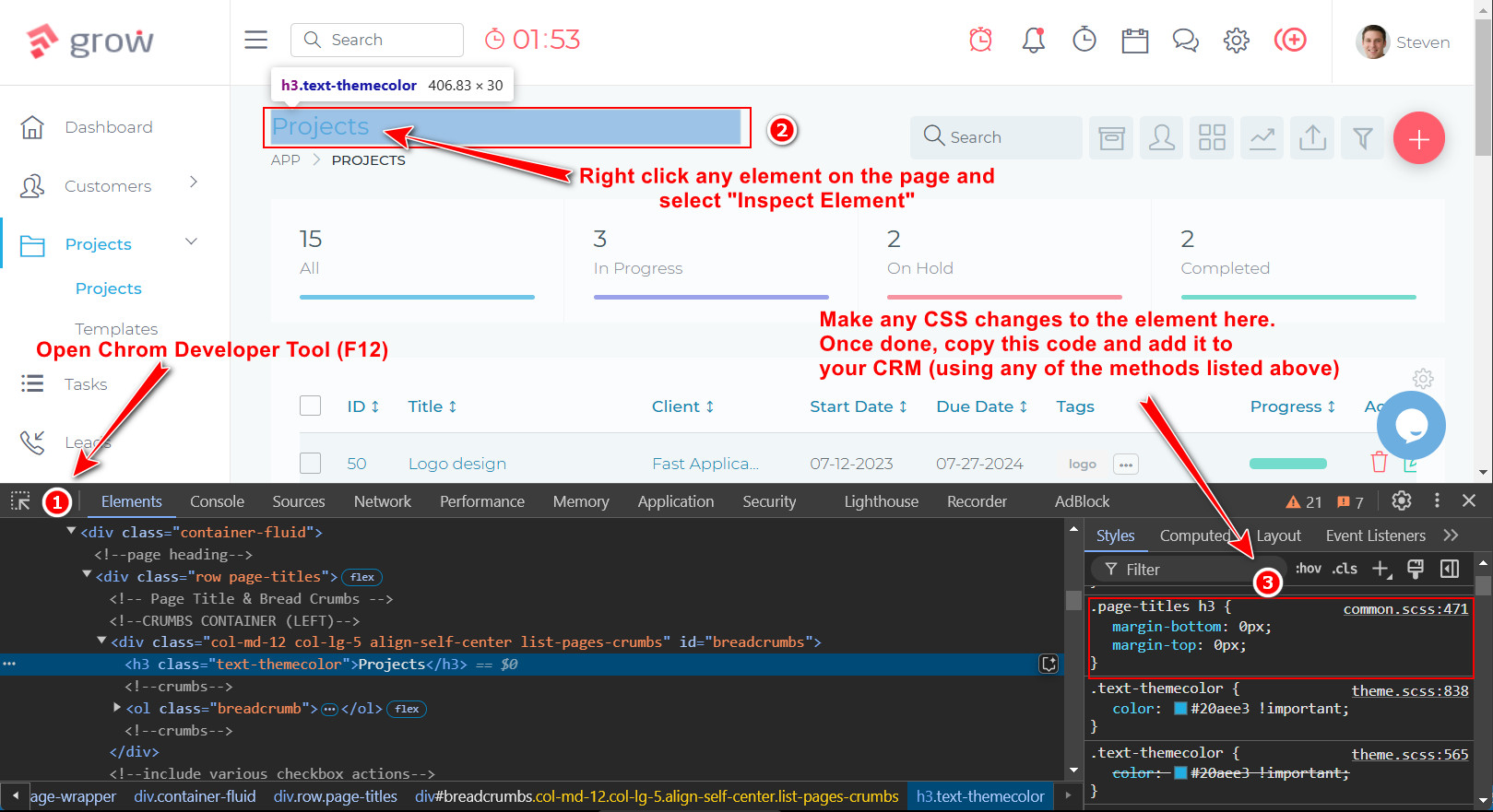
Task: Open the notifications bell icon
Action: (1033, 40)
